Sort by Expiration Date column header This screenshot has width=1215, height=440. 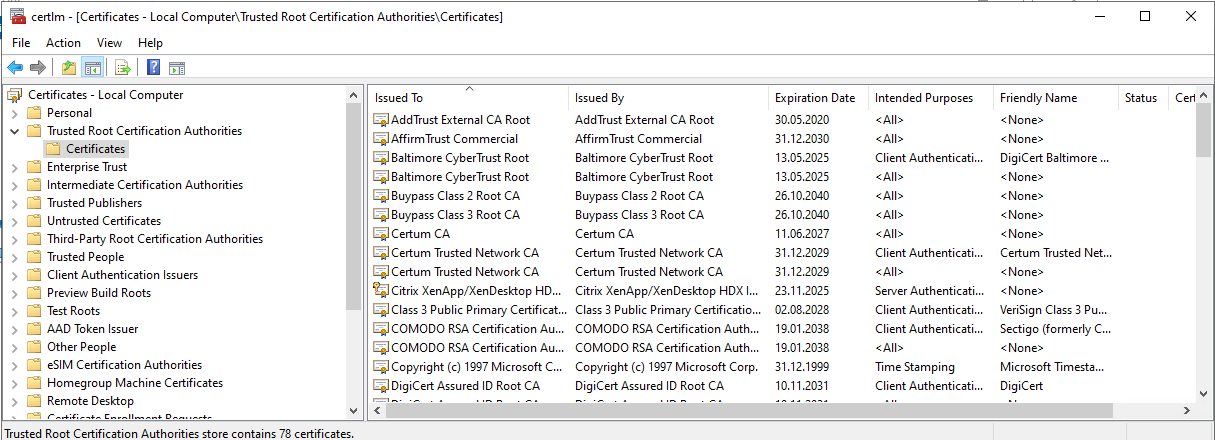818,98
